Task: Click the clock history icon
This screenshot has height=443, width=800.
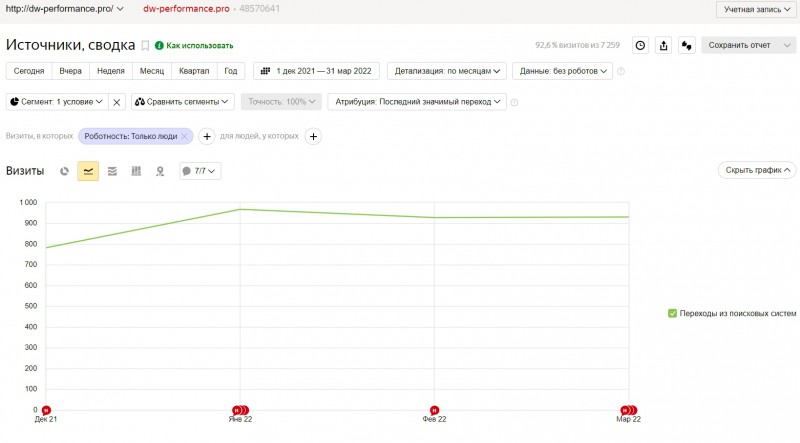Action: [x=640, y=45]
